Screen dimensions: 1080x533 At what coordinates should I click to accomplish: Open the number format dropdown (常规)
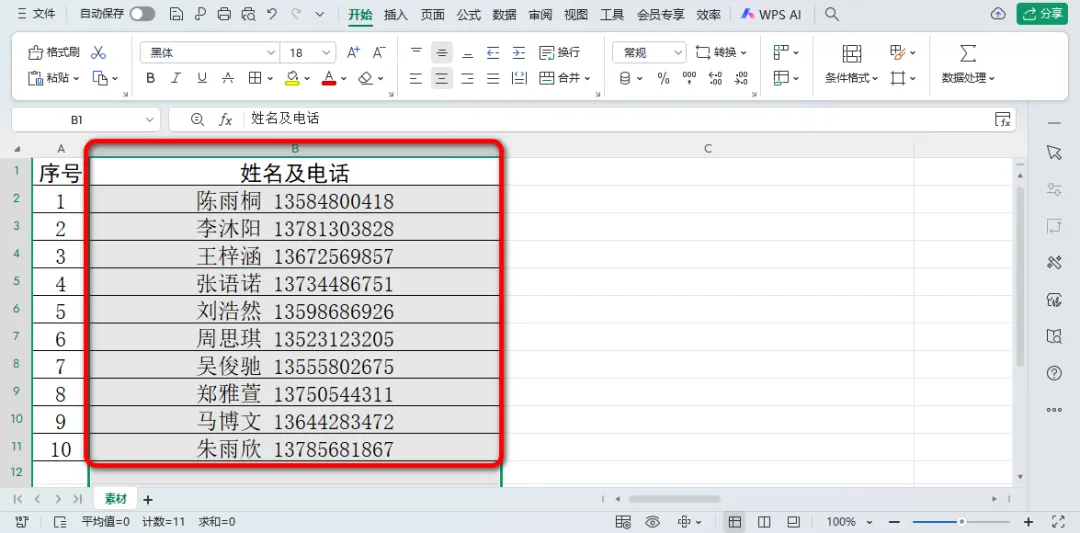coord(678,52)
